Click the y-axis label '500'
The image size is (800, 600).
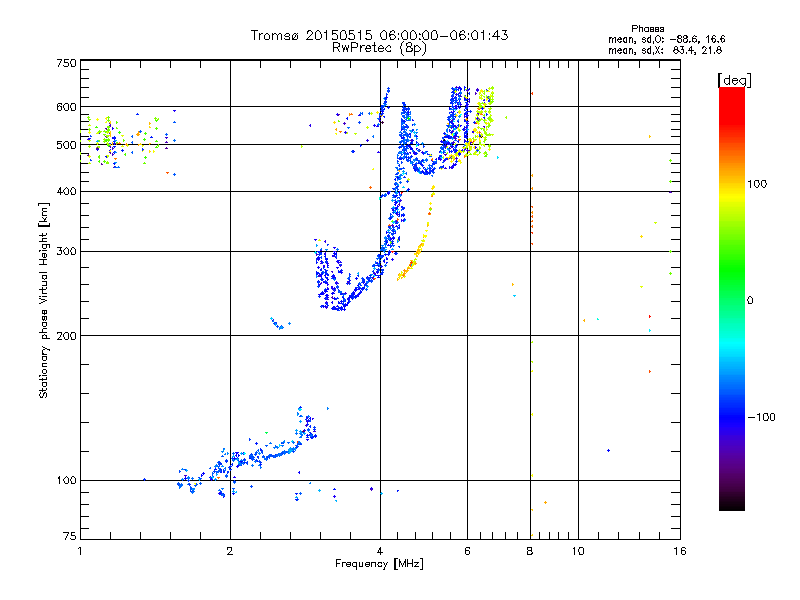66,145
